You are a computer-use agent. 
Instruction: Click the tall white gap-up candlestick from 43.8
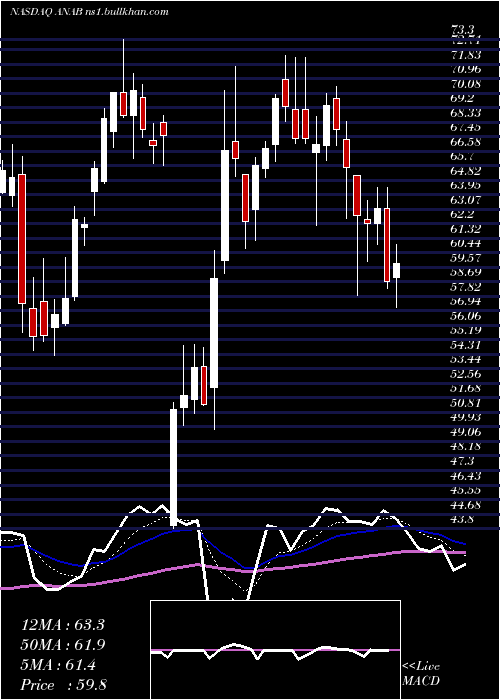click(x=173, y=467)
